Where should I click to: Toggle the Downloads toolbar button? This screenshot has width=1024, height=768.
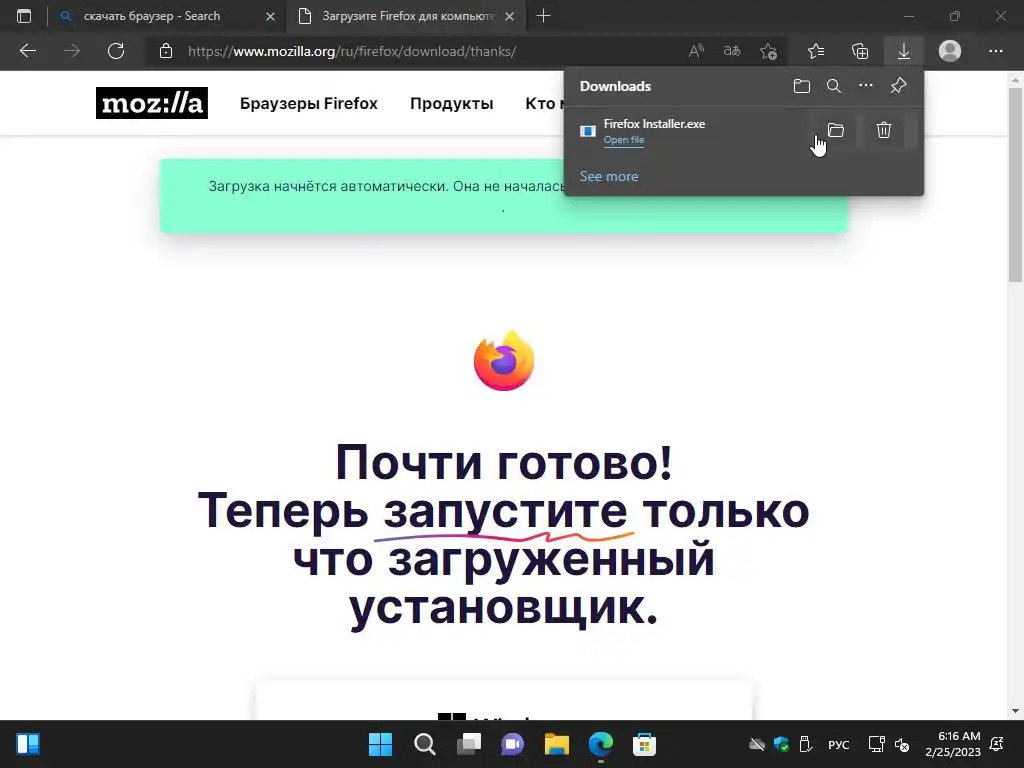904,51
